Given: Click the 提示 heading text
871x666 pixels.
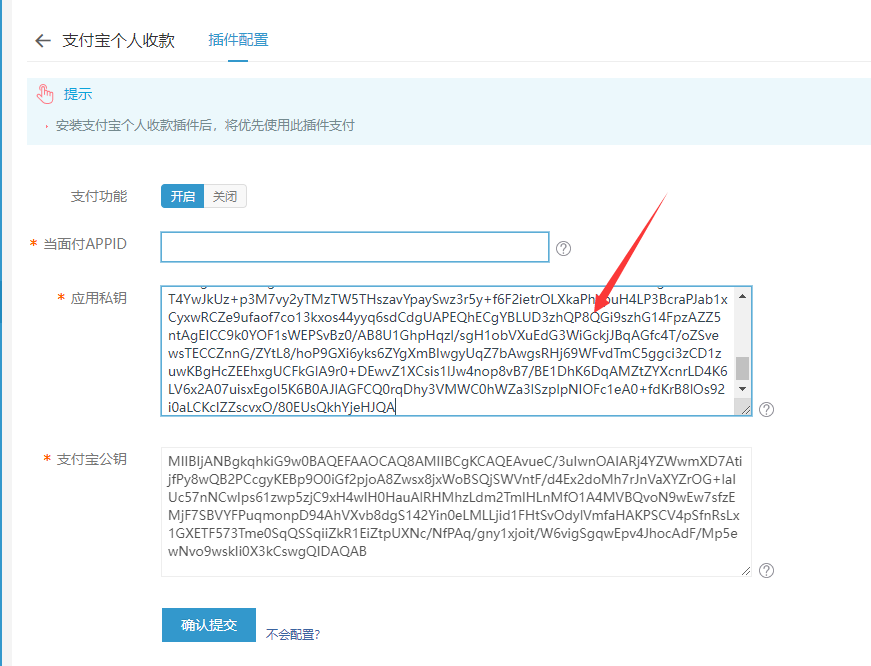Looking at the screenshot, I should point(78,94).
